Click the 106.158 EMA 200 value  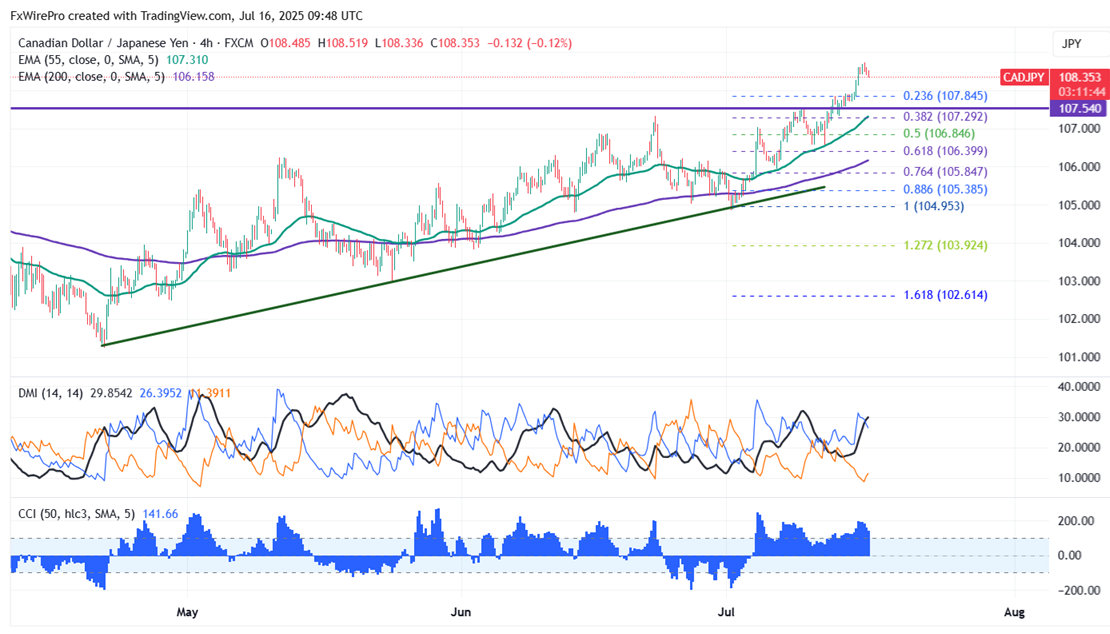(193, 76)
